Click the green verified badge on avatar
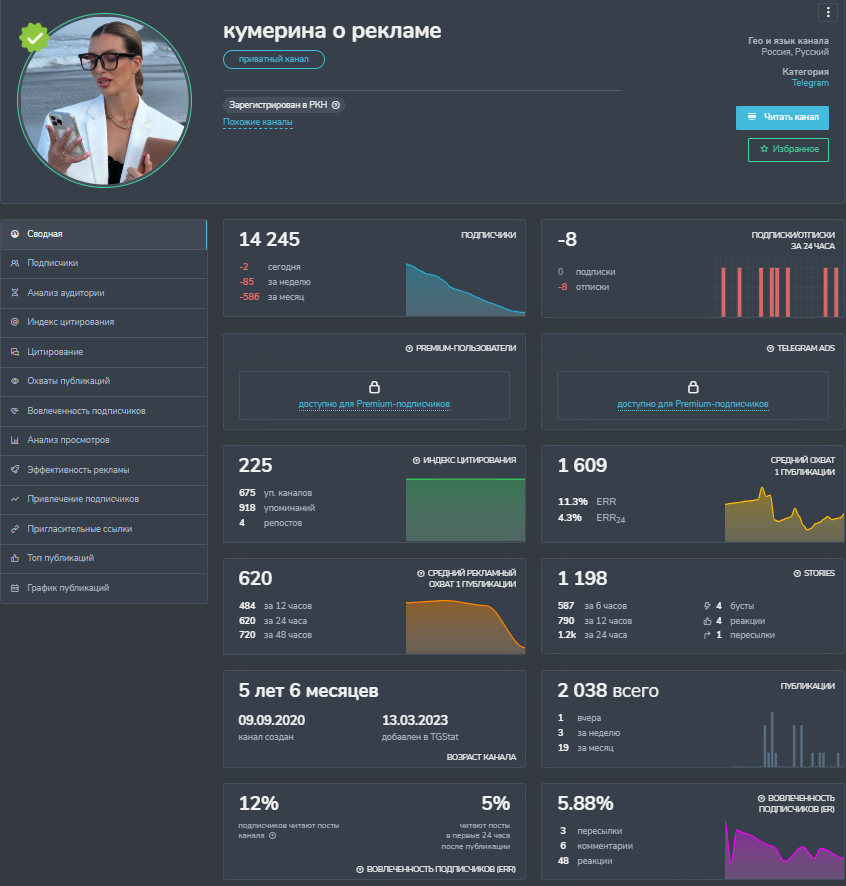Screen dimensions: 846x886 35,38
